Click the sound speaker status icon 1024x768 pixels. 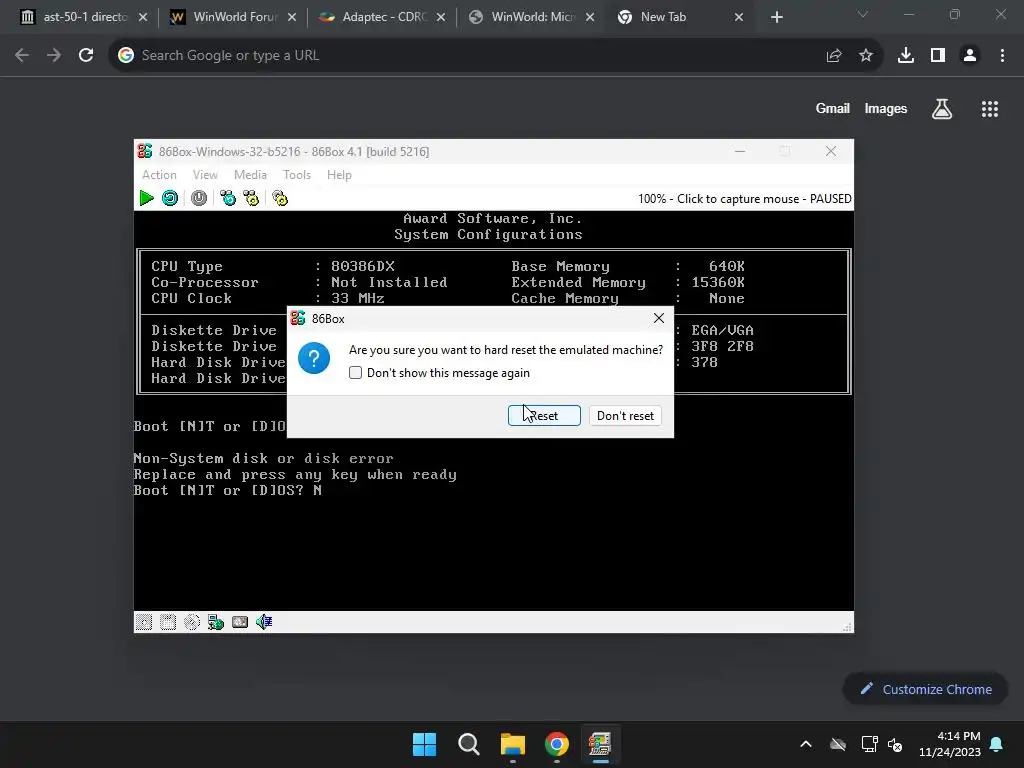(264, 622)
